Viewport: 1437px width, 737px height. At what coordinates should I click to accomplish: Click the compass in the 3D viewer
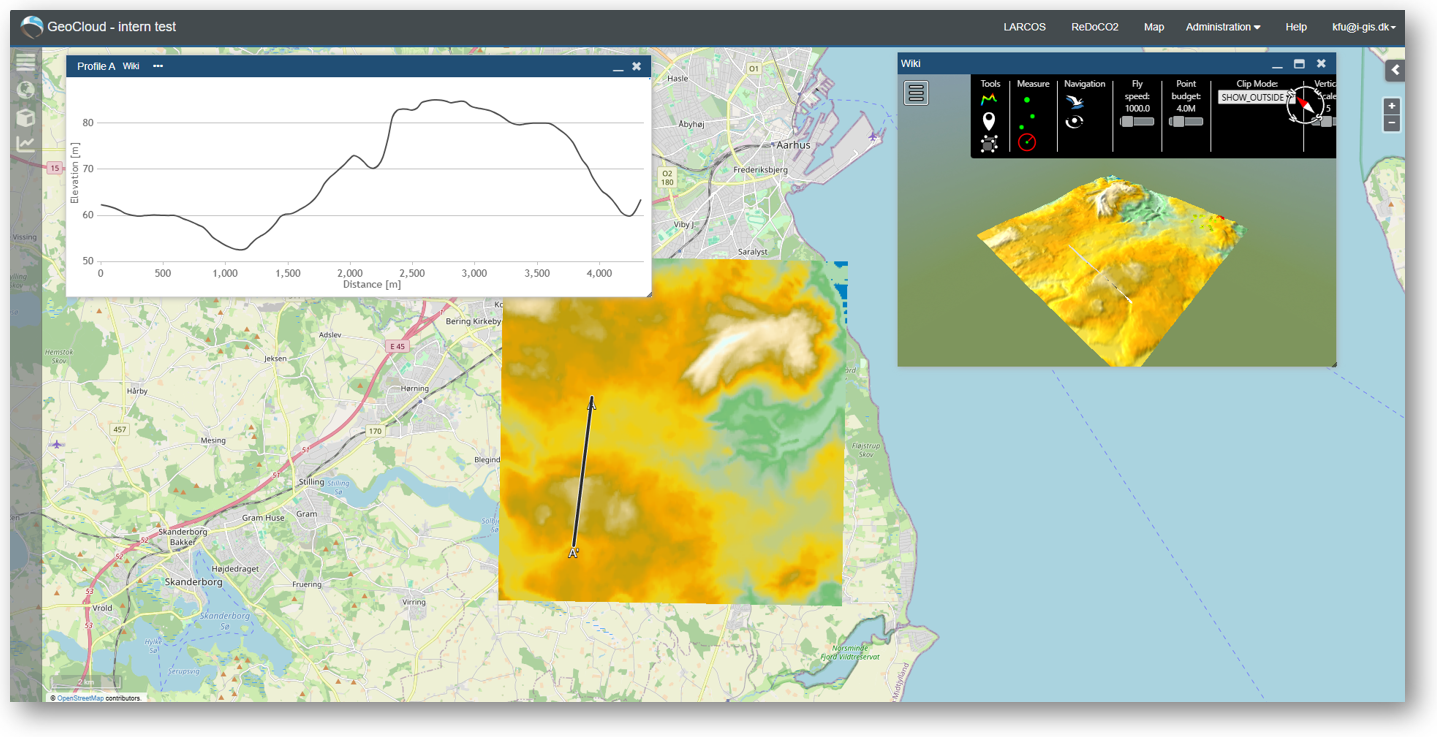(x=1305, y=105)
